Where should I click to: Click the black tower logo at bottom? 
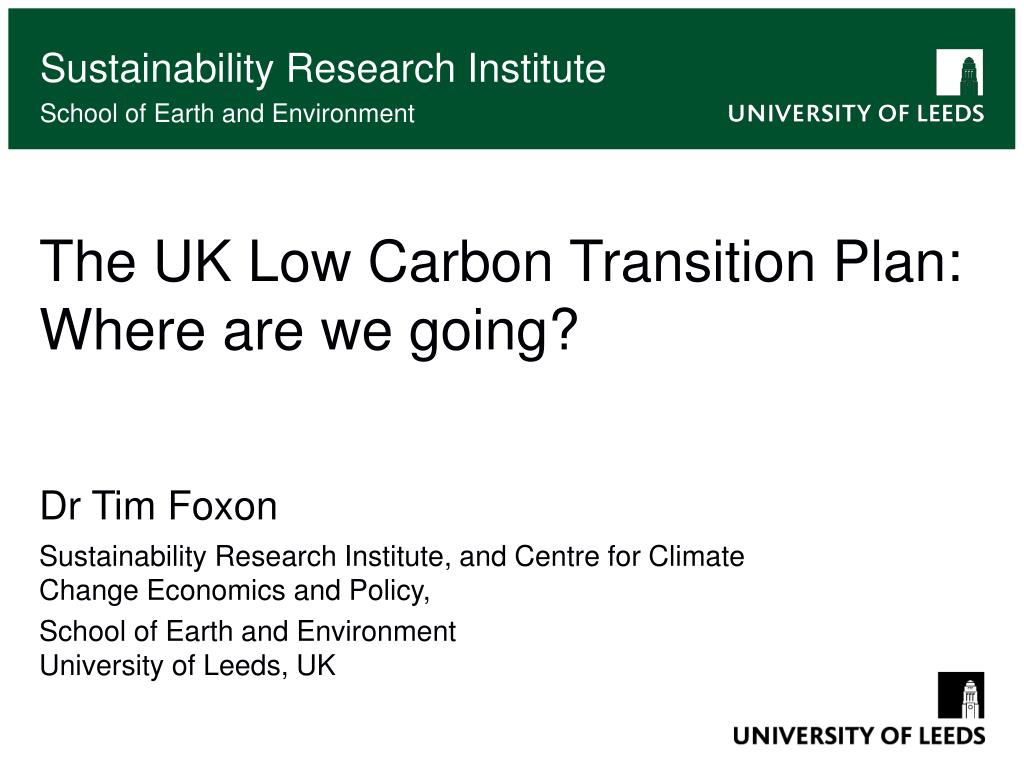(961, 695)
